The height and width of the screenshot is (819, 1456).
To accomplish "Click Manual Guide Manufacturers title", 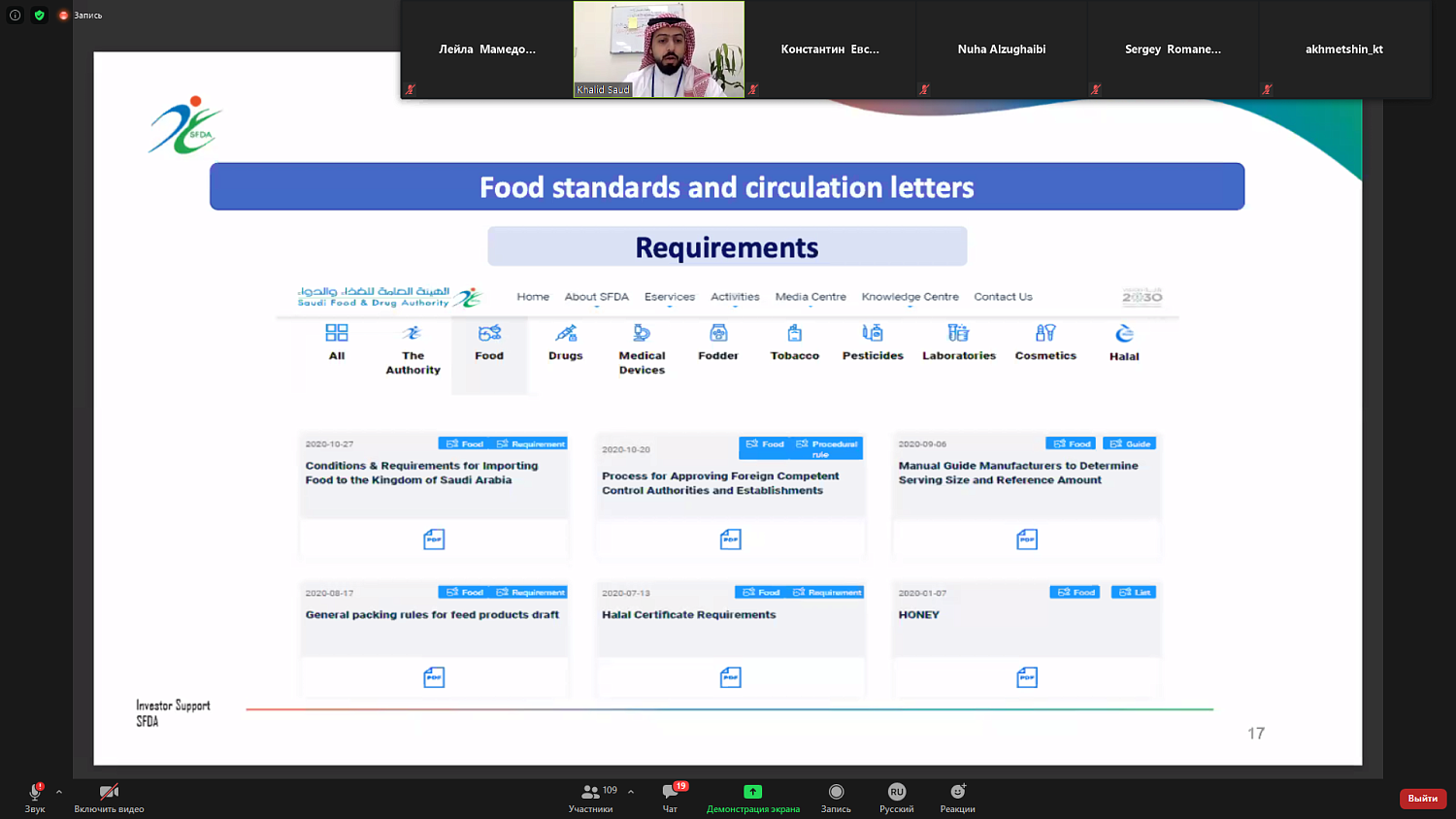I will coord(1018,473).
